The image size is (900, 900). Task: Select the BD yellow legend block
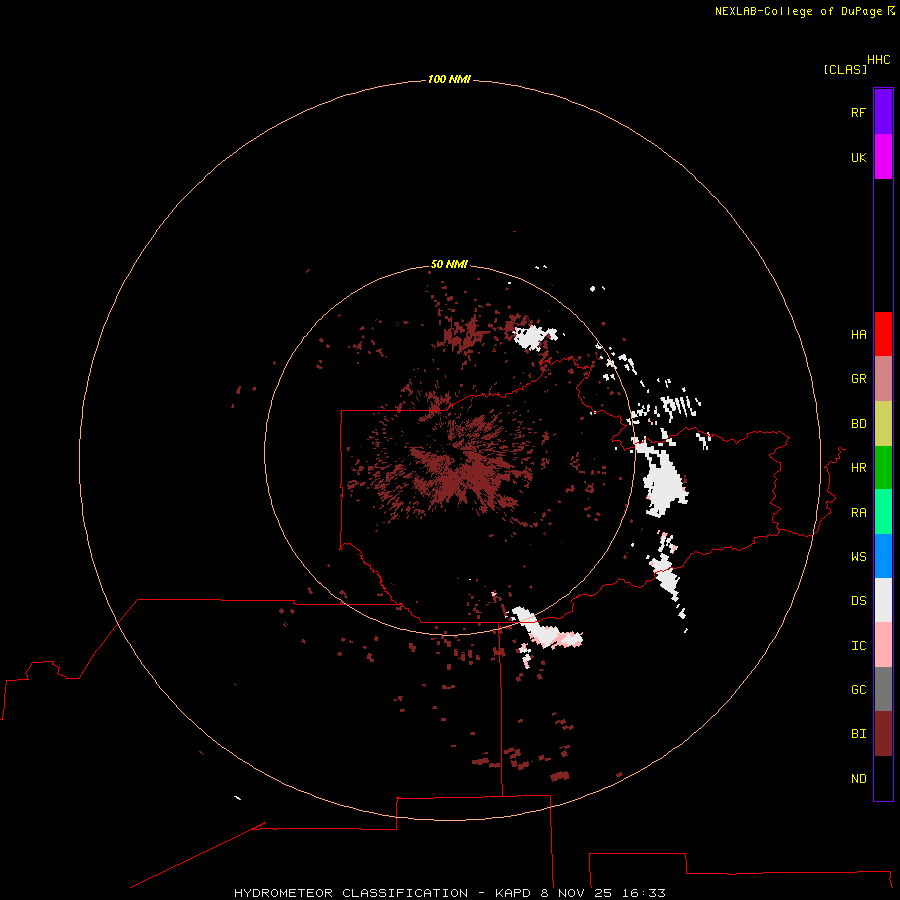pyautogui.click(x=883, y=424)
